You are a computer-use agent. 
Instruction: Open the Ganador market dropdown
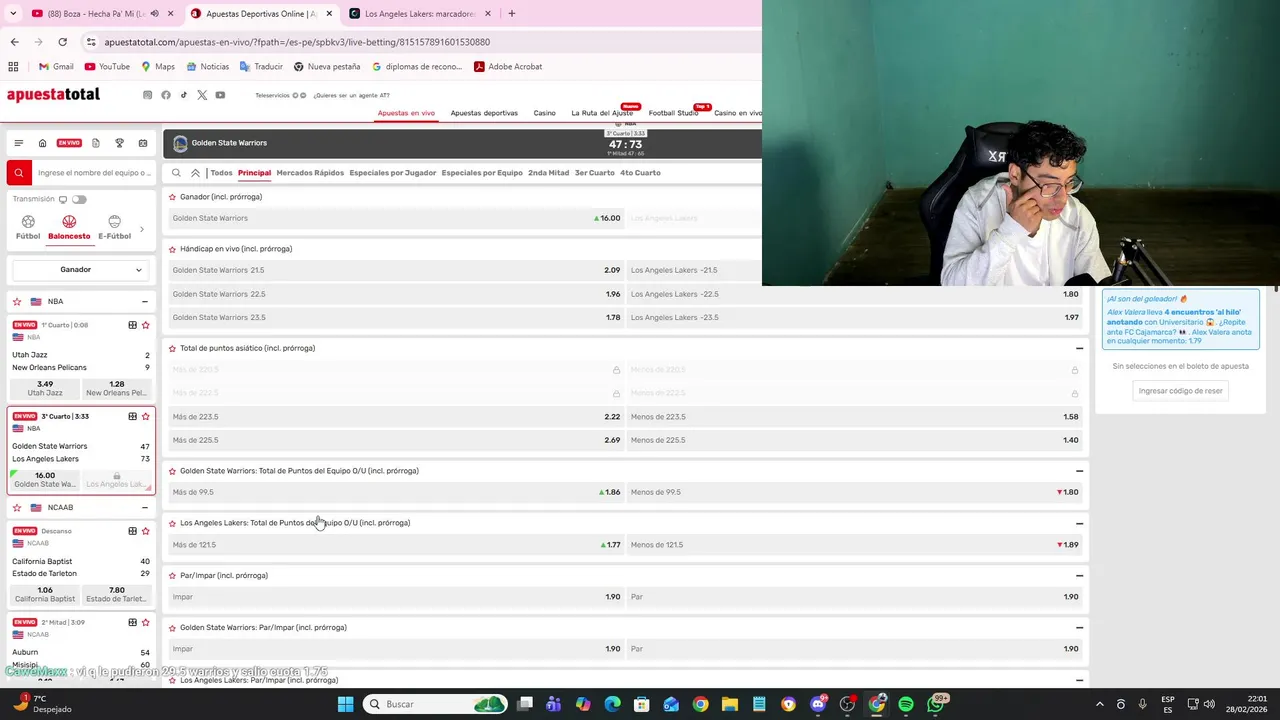click(x=80, y=269)
